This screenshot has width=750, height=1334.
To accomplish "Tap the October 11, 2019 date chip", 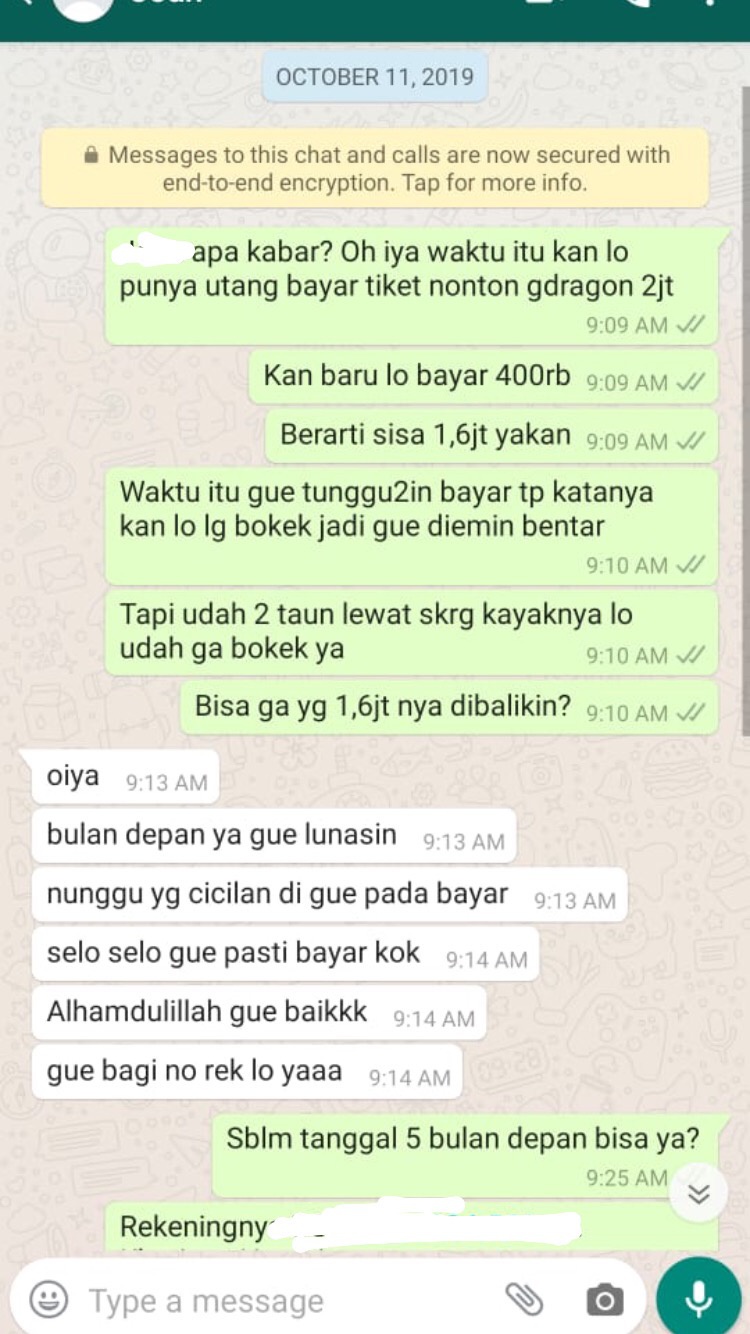I will coord(375,77).
